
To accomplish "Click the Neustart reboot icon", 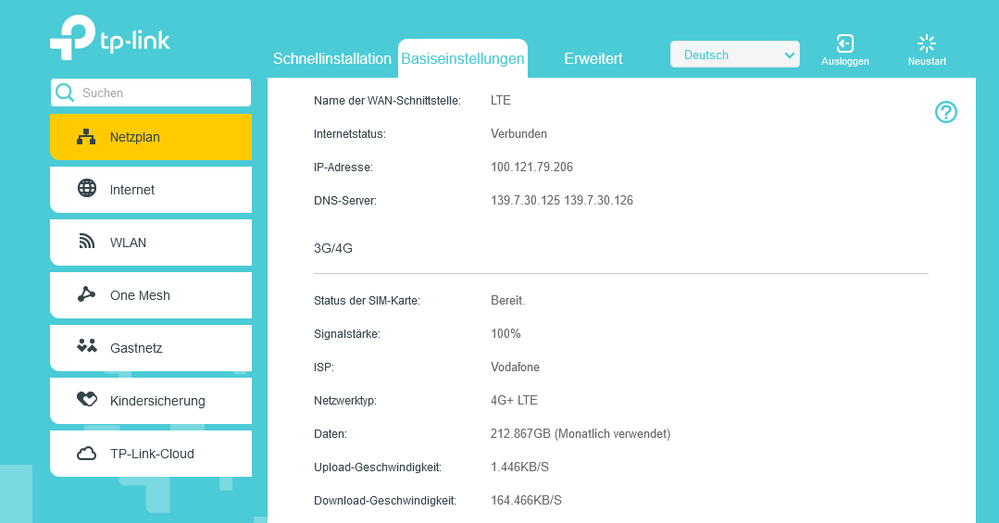I will click(926, 43).
